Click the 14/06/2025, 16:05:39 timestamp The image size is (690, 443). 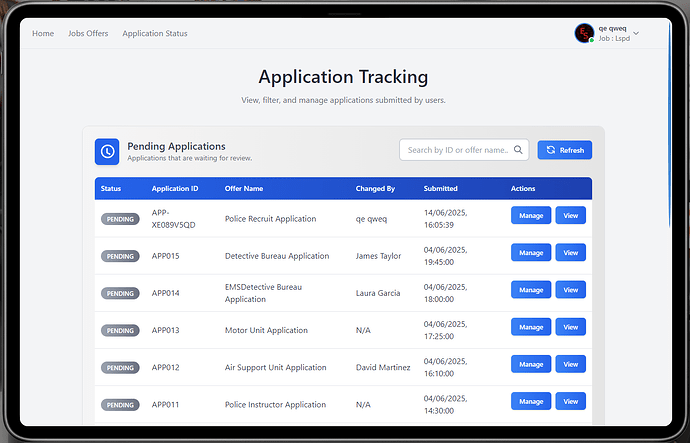point(445,219)
